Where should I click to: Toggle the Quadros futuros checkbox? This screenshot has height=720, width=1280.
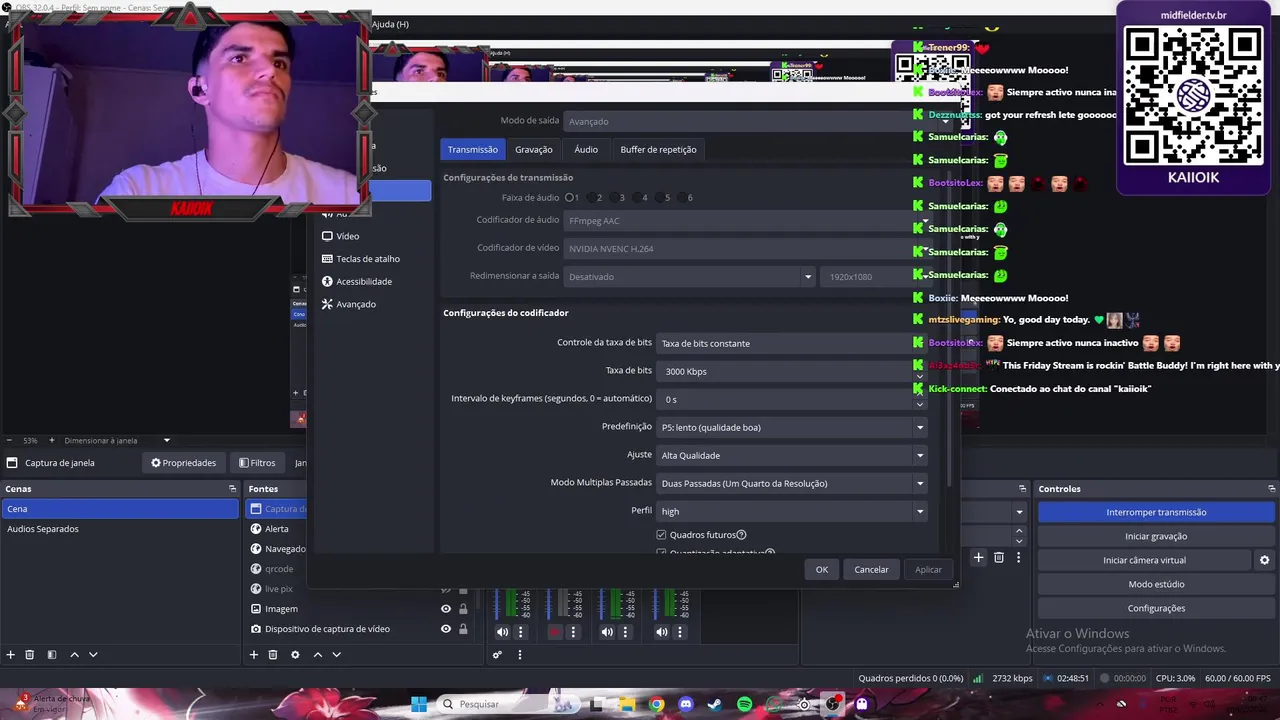click(661, 535)
